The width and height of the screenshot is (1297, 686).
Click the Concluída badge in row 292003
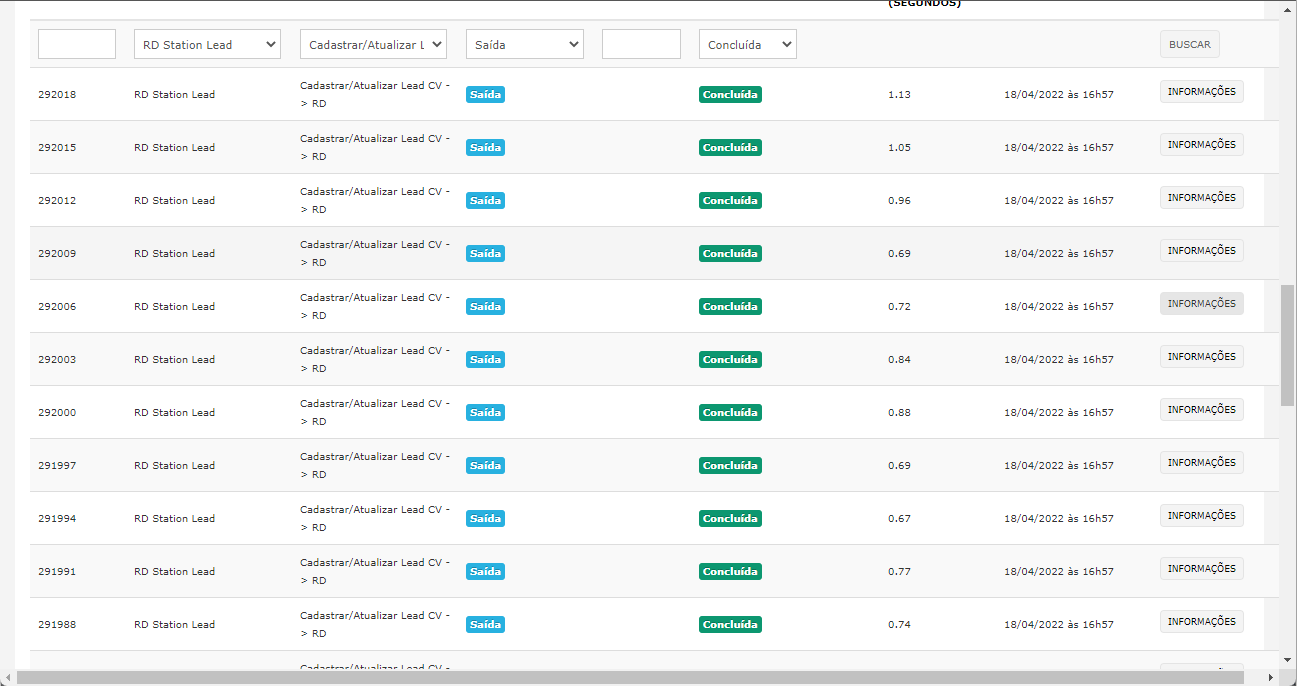click(x=730, y=360)
